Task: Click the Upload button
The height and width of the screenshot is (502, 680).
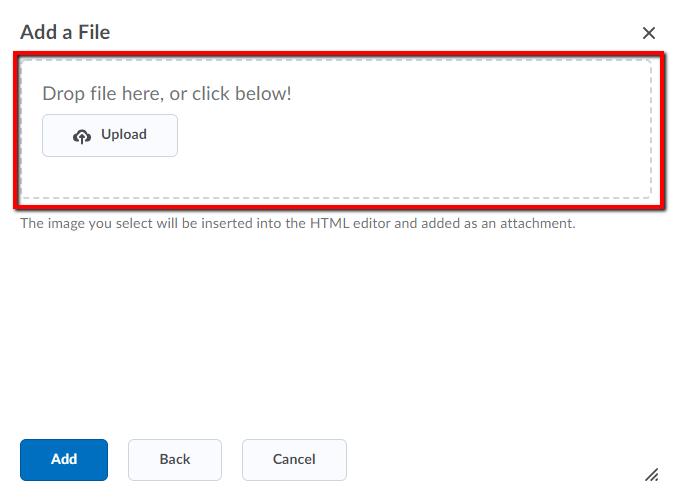Action: point(110,135)
